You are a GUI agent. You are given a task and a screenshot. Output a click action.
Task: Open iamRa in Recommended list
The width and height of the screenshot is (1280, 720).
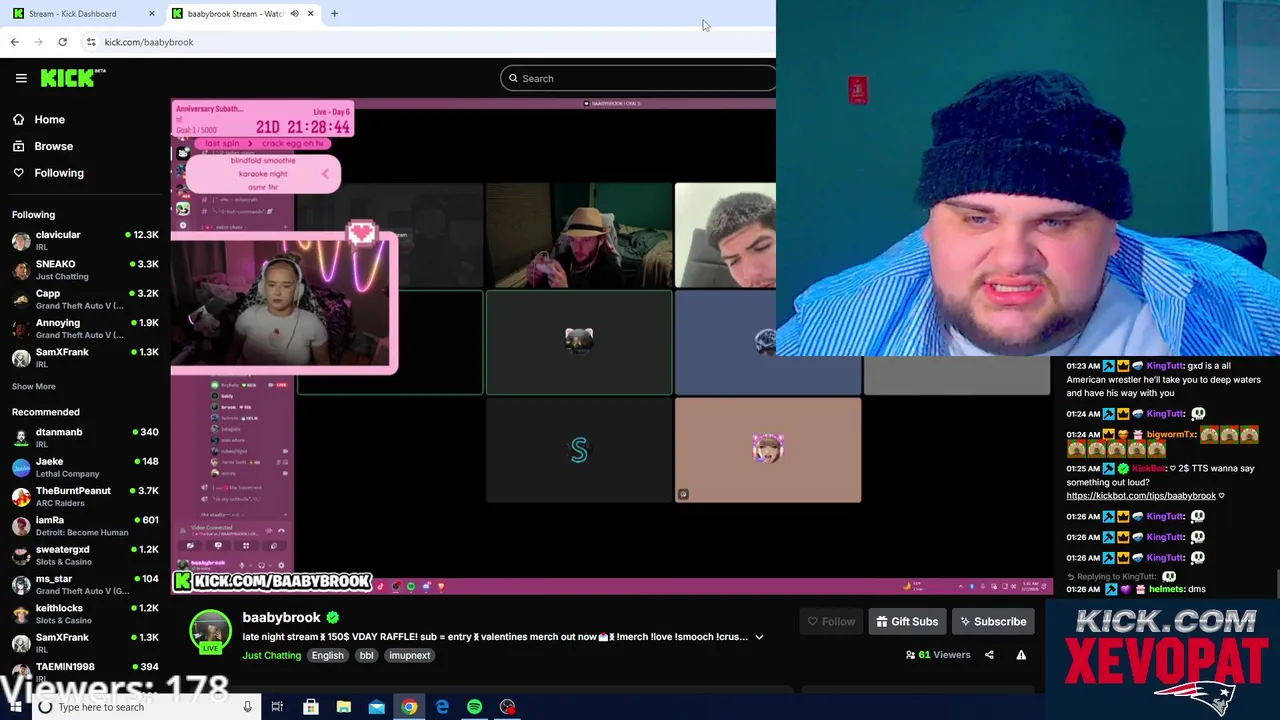click(85, 525)
